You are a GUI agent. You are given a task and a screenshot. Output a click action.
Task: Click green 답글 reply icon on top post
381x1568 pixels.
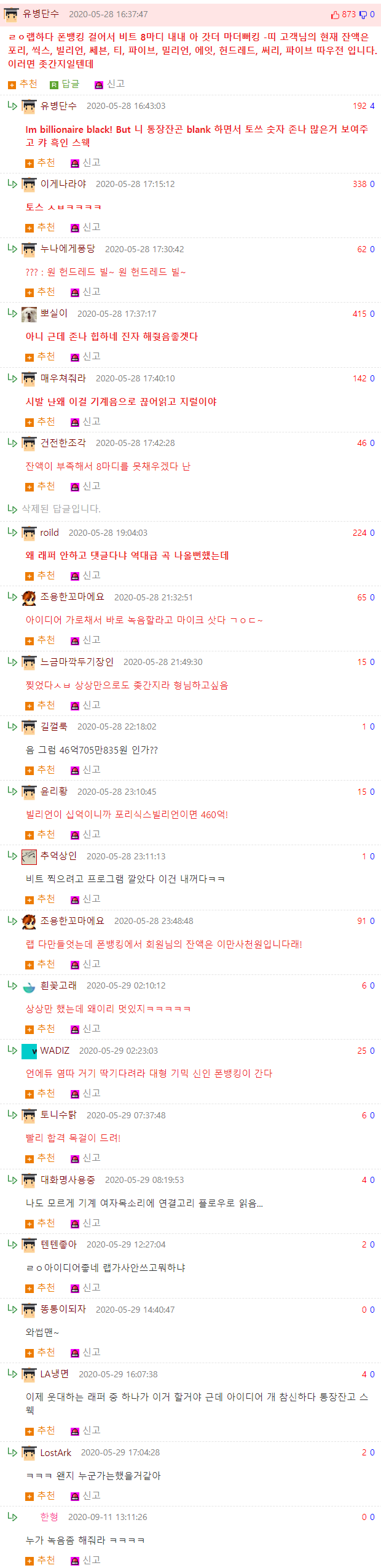coord(54,85)
